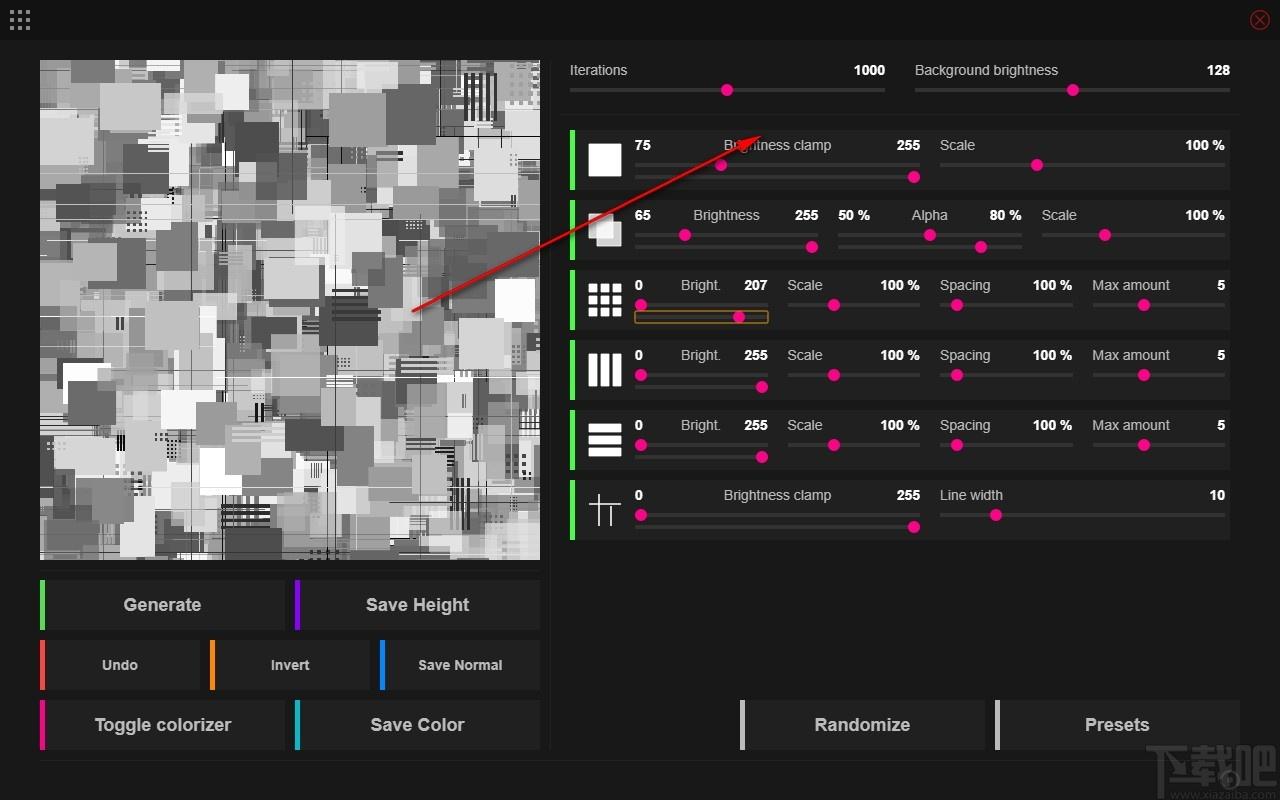Click upper Bright. handle in vertical bars row
Screen dimensions: 1280x800
pos(762,387)
